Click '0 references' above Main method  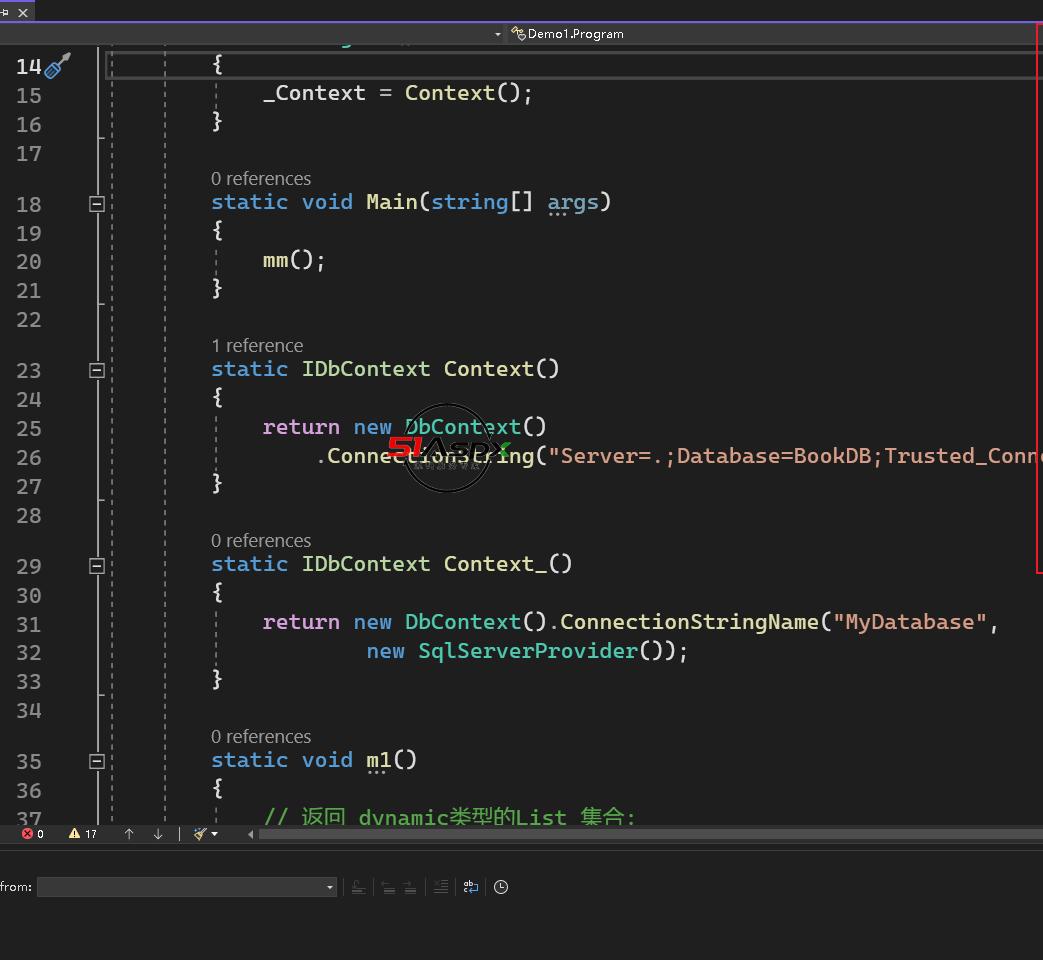[x=261, y=179]
